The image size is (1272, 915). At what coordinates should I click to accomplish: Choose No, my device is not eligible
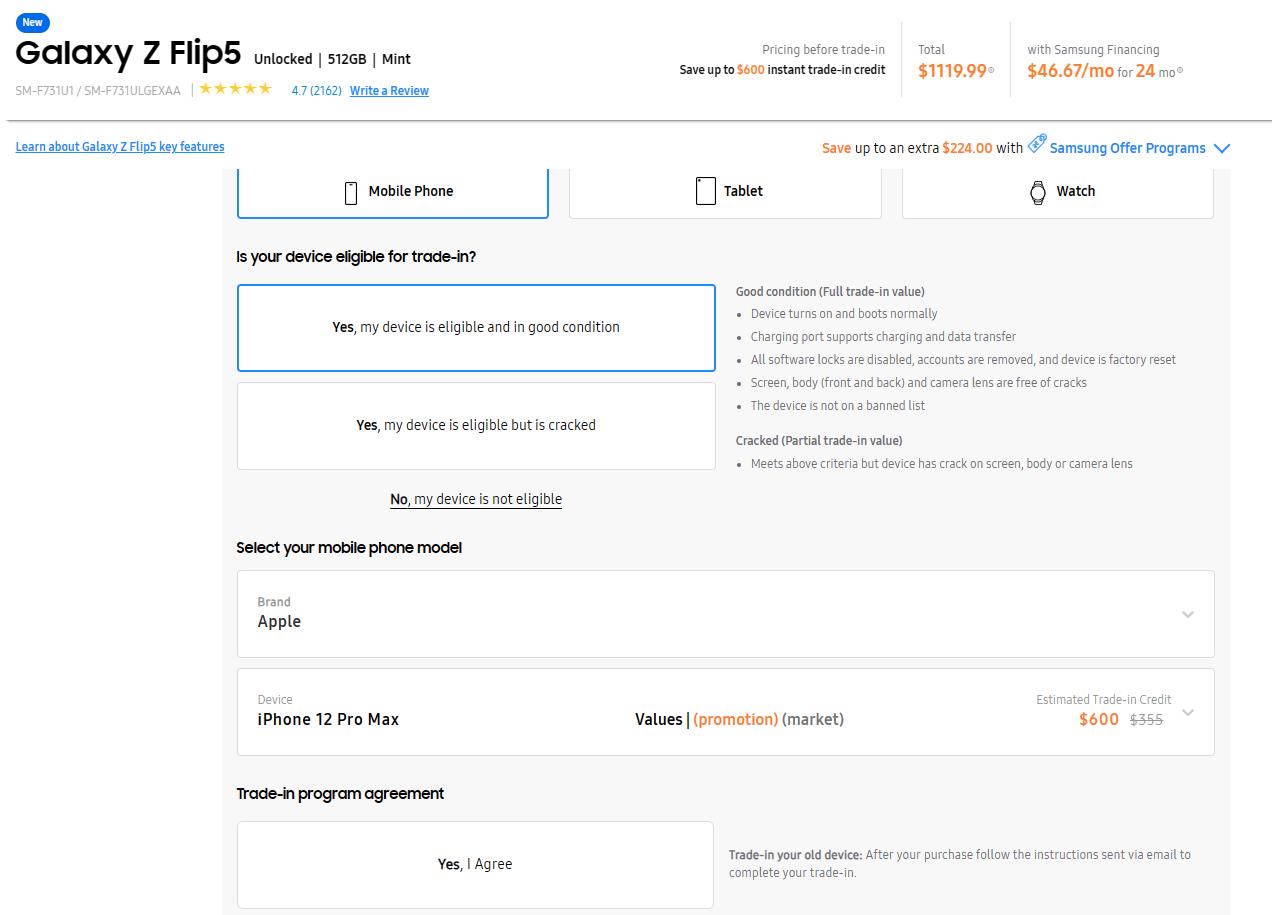tap(476, 500)
